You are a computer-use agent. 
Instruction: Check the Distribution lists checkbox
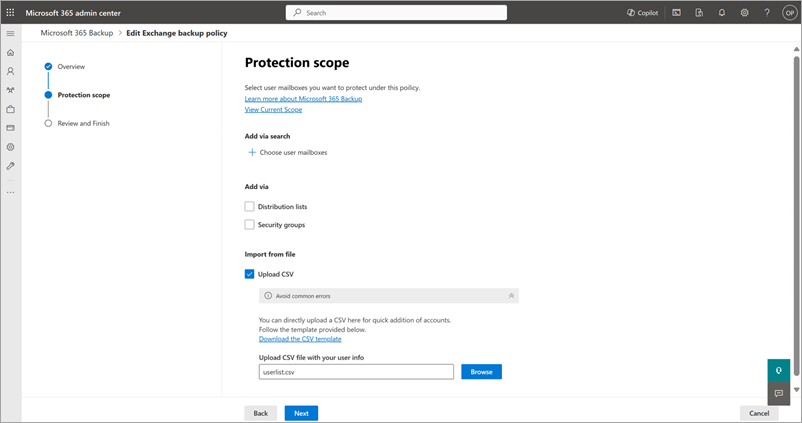(x=249, y=207)
